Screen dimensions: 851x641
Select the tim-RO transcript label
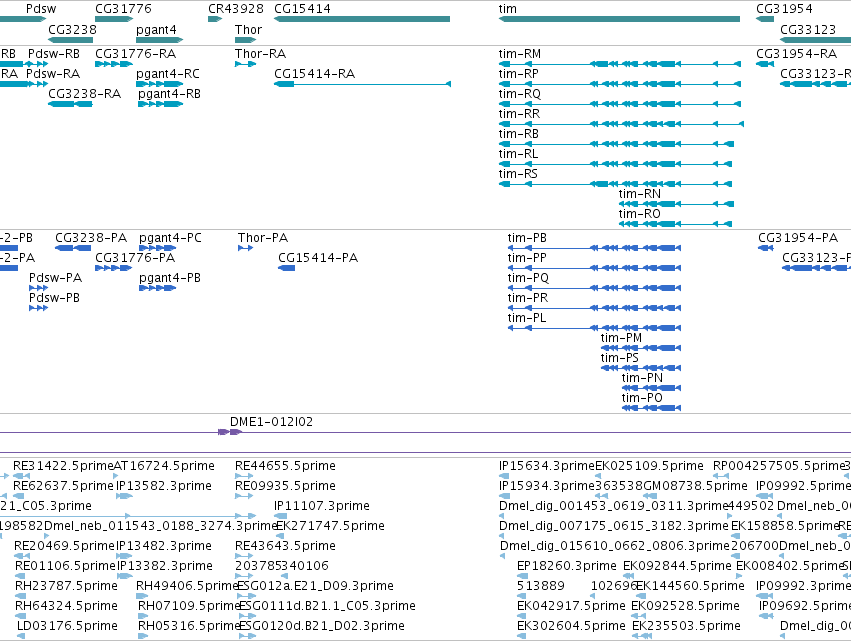tap(639, 214)
